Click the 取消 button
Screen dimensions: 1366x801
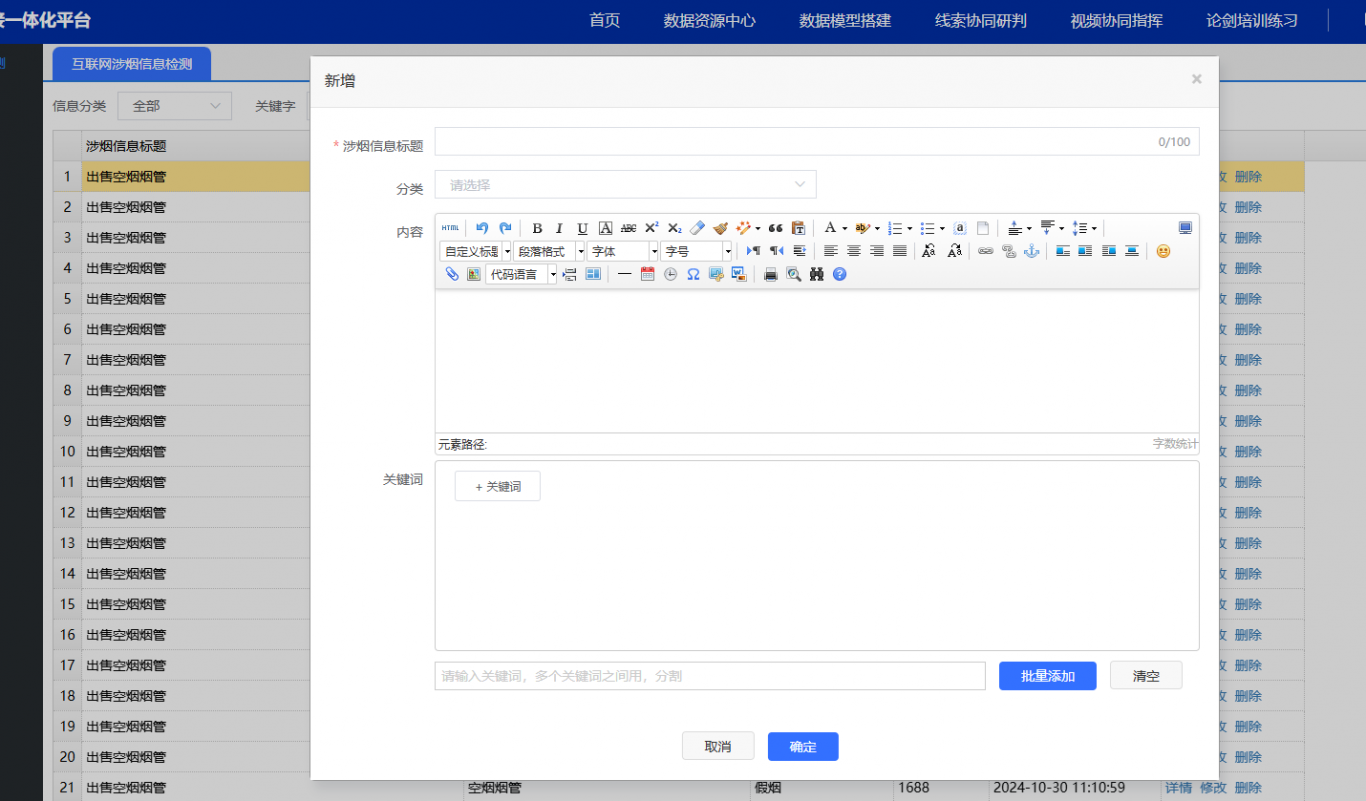click(x=718, y=747)
